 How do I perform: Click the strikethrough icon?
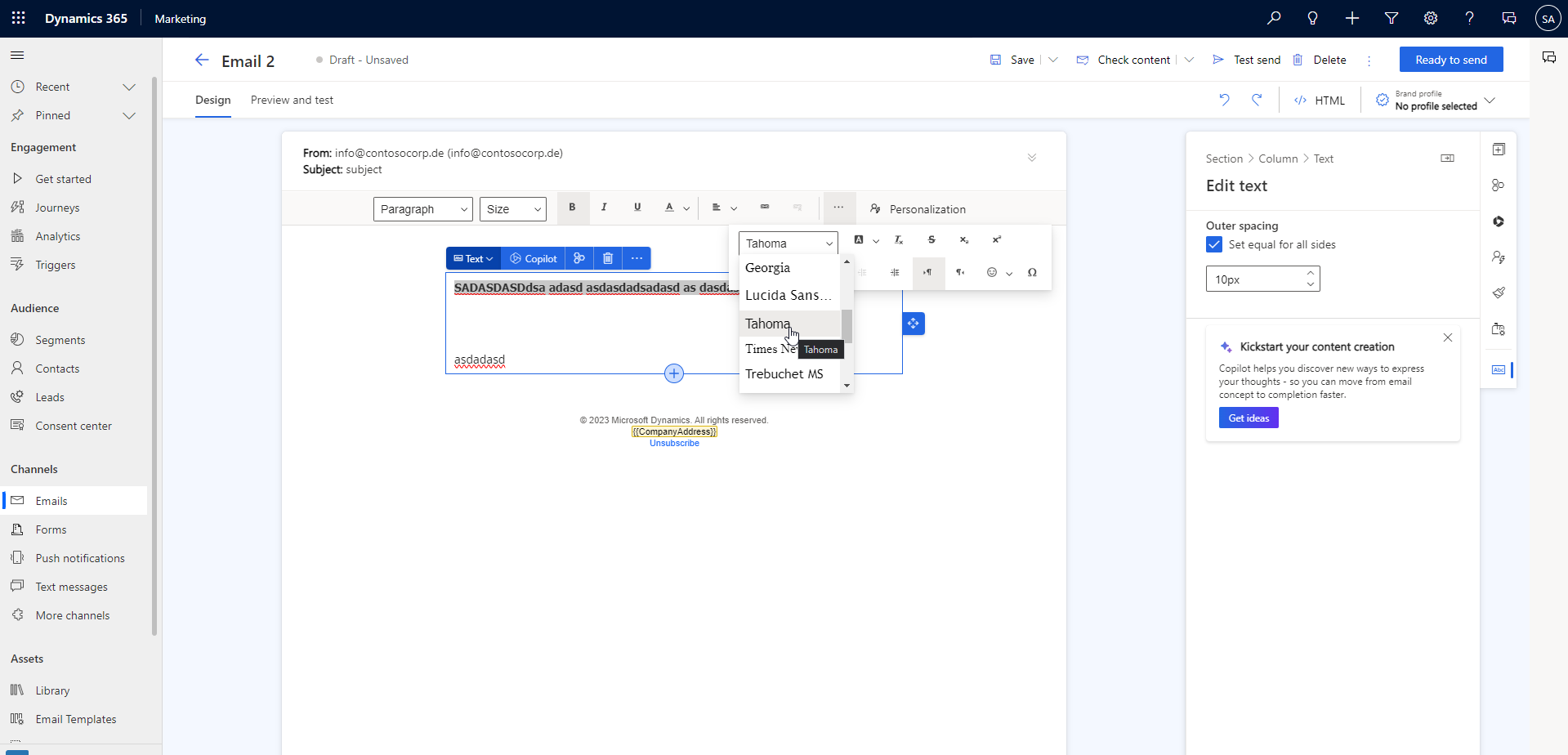(931, 239)
